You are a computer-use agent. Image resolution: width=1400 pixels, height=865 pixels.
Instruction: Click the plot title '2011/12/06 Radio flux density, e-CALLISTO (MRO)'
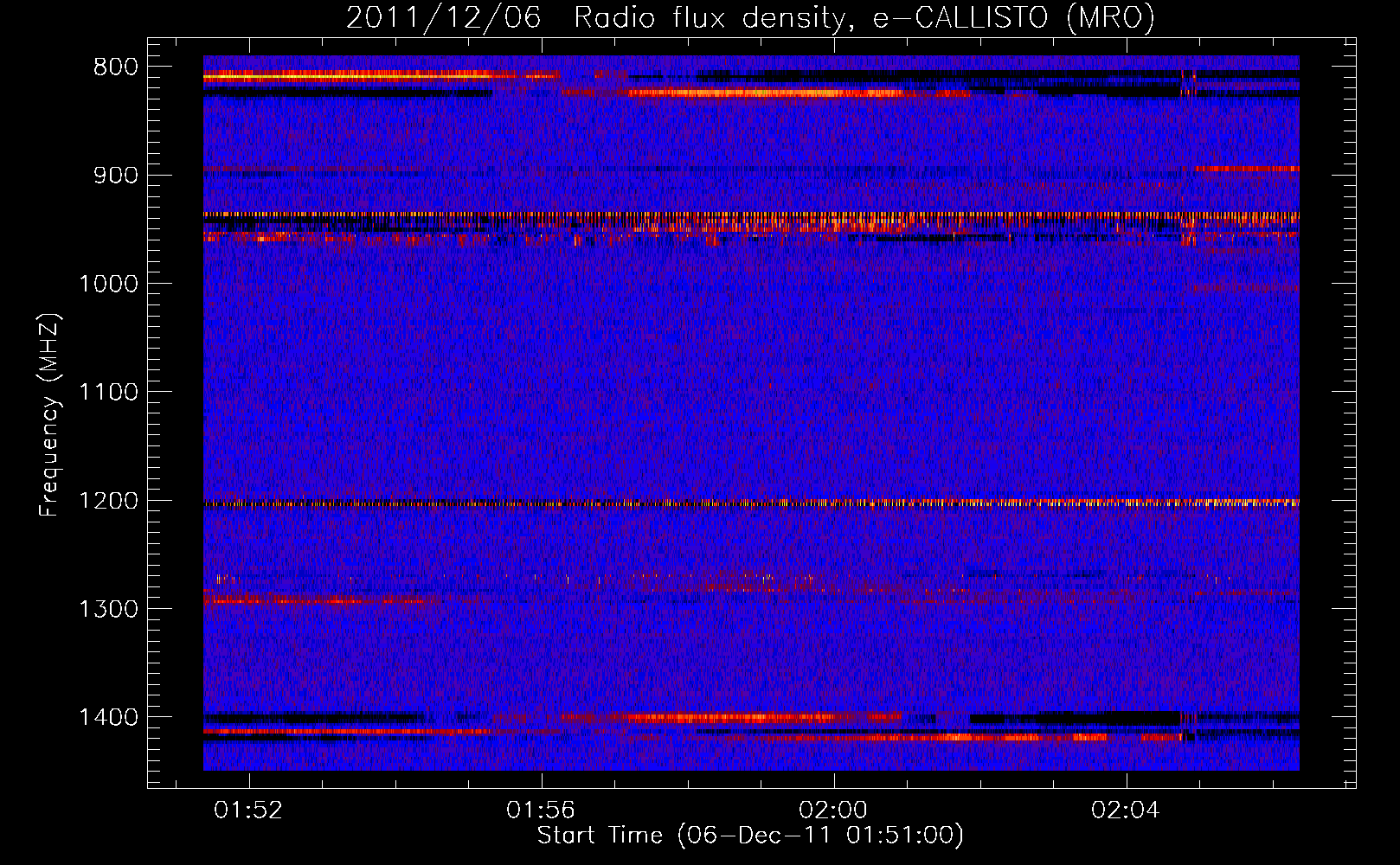(x=750, y=17)
